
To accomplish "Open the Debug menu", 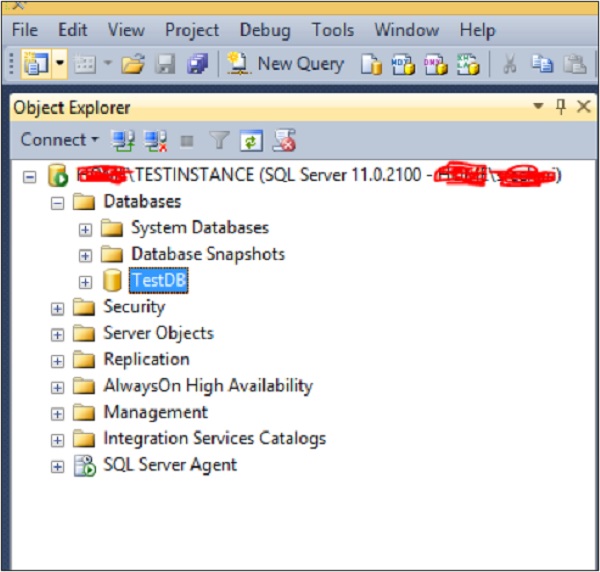I will pyautogui.click(x=265, y=30).
